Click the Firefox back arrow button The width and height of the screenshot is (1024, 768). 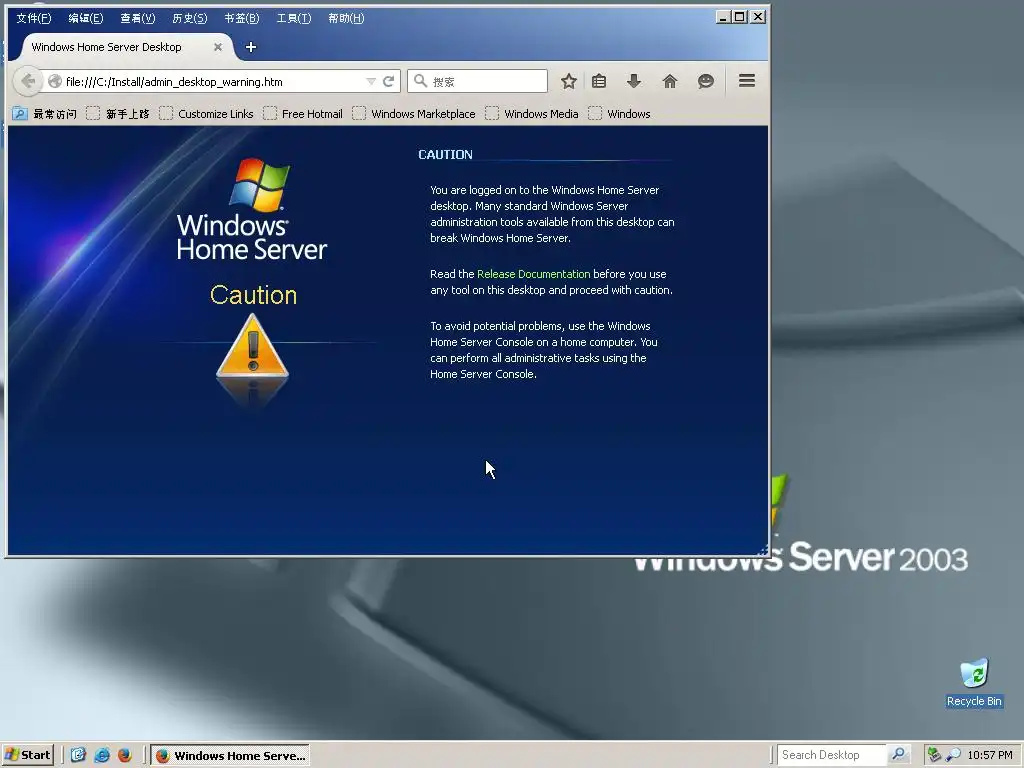coord(27,81)
